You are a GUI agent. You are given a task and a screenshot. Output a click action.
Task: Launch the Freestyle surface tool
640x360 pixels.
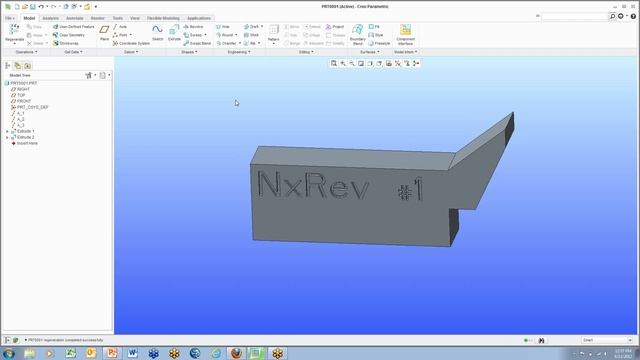coord(379,43)
